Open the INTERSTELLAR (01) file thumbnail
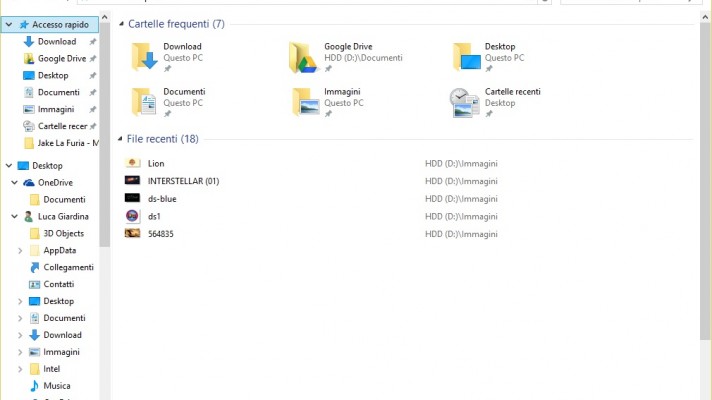This screenshot has width=712, height=400. 132,180
